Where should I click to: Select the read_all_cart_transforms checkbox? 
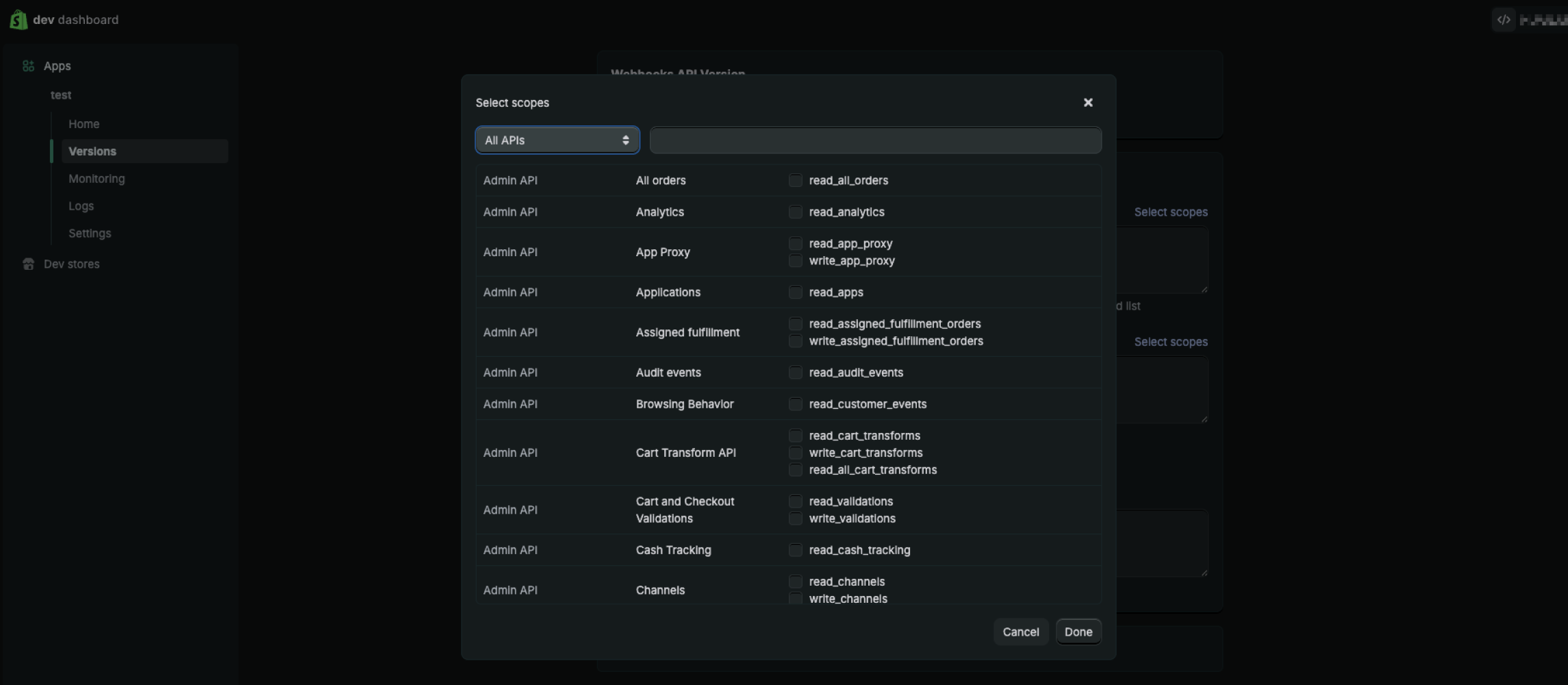point(795,470)
